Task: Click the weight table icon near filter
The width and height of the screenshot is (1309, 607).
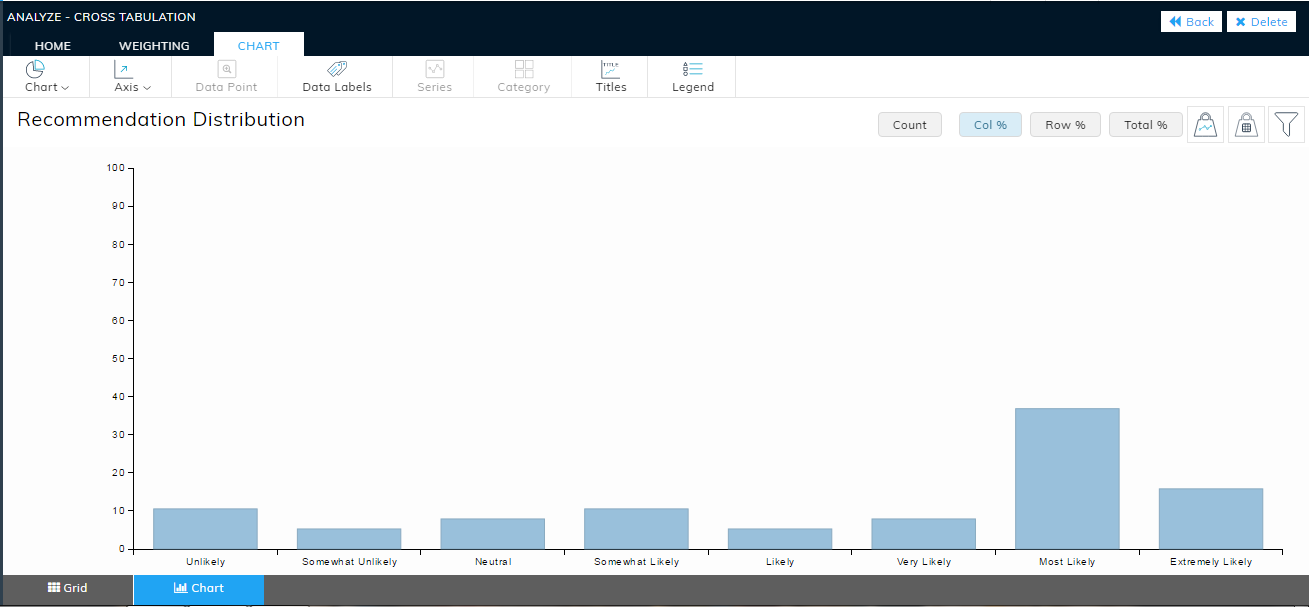Action: 1246,125
